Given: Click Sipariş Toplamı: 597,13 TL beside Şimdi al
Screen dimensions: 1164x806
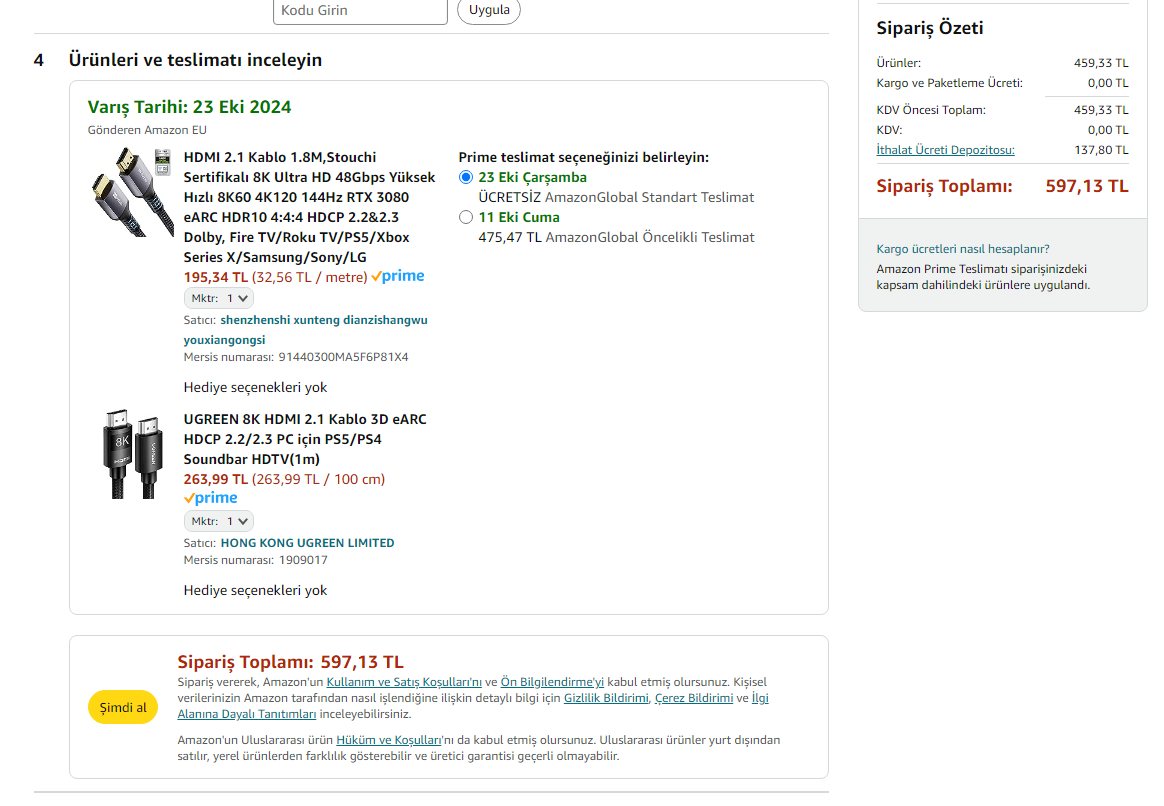Looking at the screenshot, I should coord(290,662).
